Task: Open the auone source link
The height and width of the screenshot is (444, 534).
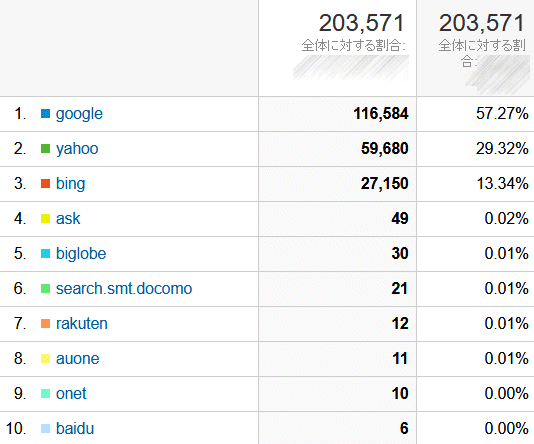Action: (x=78, y=359)
